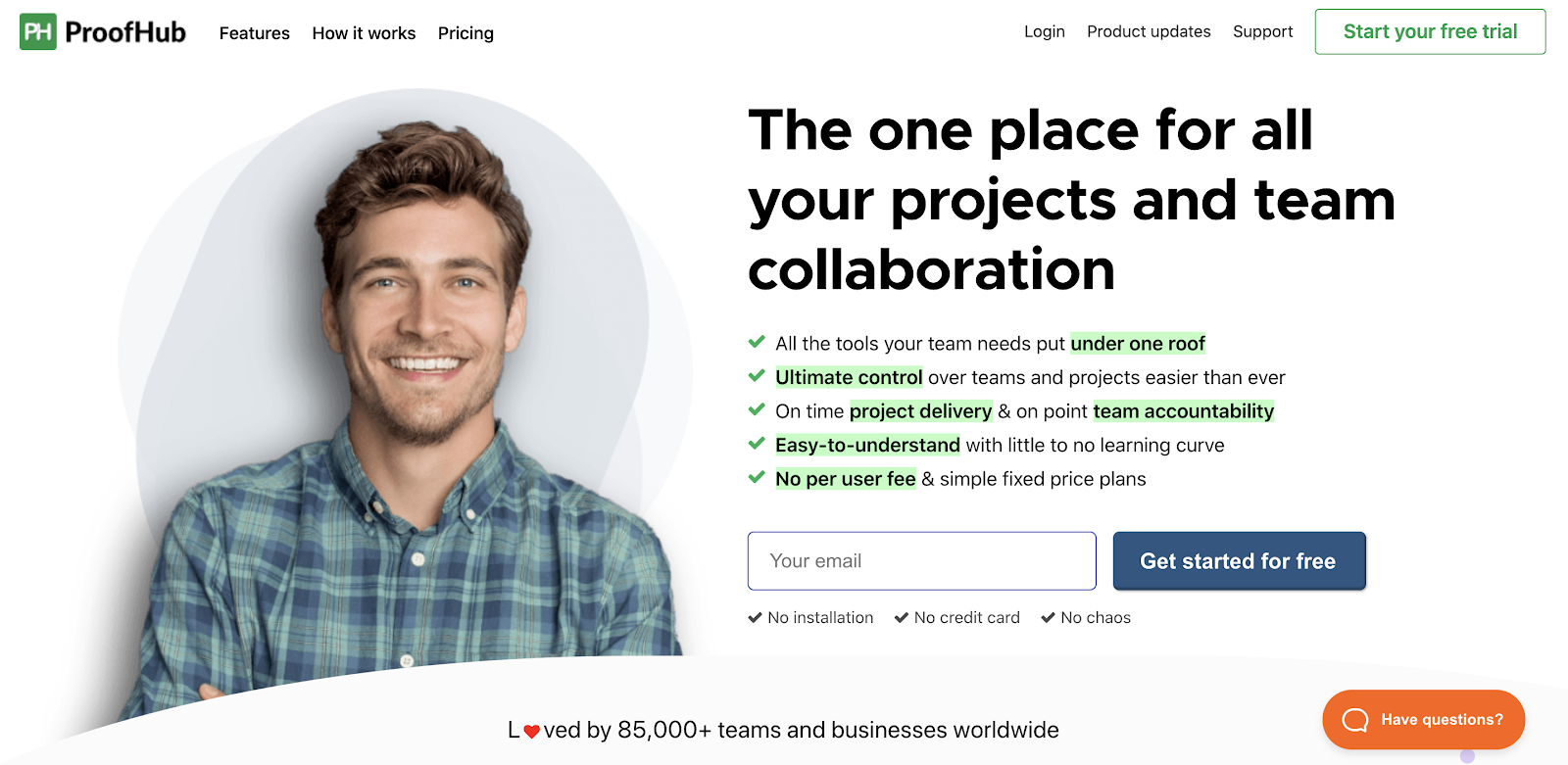Screen dimensions: 1568x765
Task: Click the No credit card check icon
Action: [902, 618]
